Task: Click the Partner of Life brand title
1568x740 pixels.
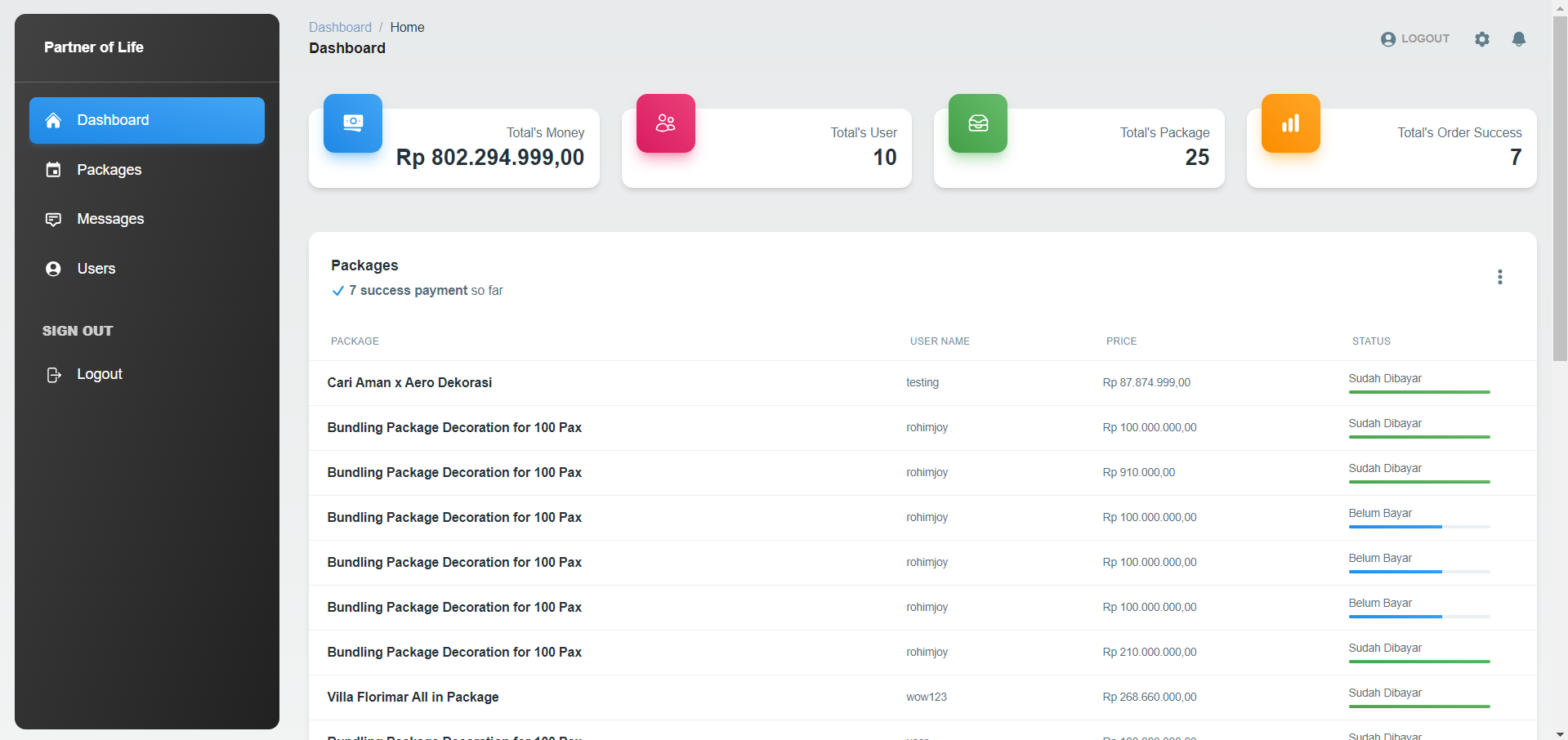Action: coord(94,47)
